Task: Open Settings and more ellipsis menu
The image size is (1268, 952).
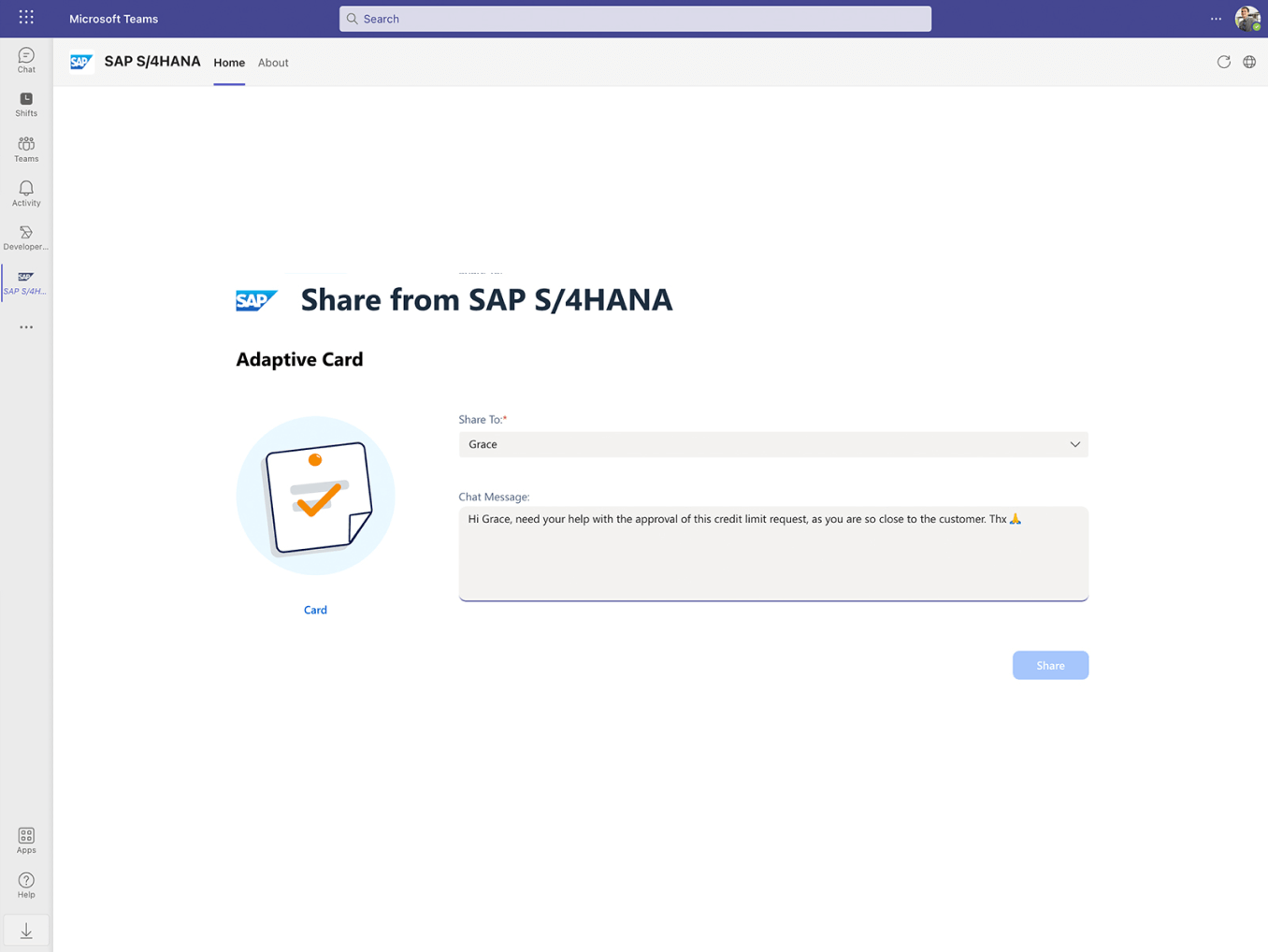Action: [x=1216, y=19]
